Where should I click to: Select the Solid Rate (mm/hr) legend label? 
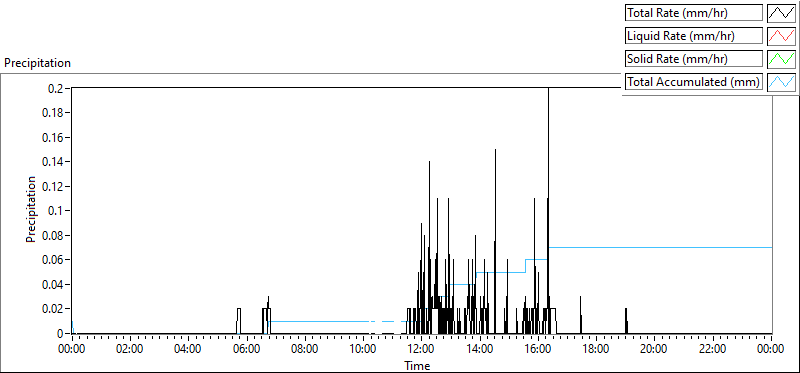pos(694,59)
